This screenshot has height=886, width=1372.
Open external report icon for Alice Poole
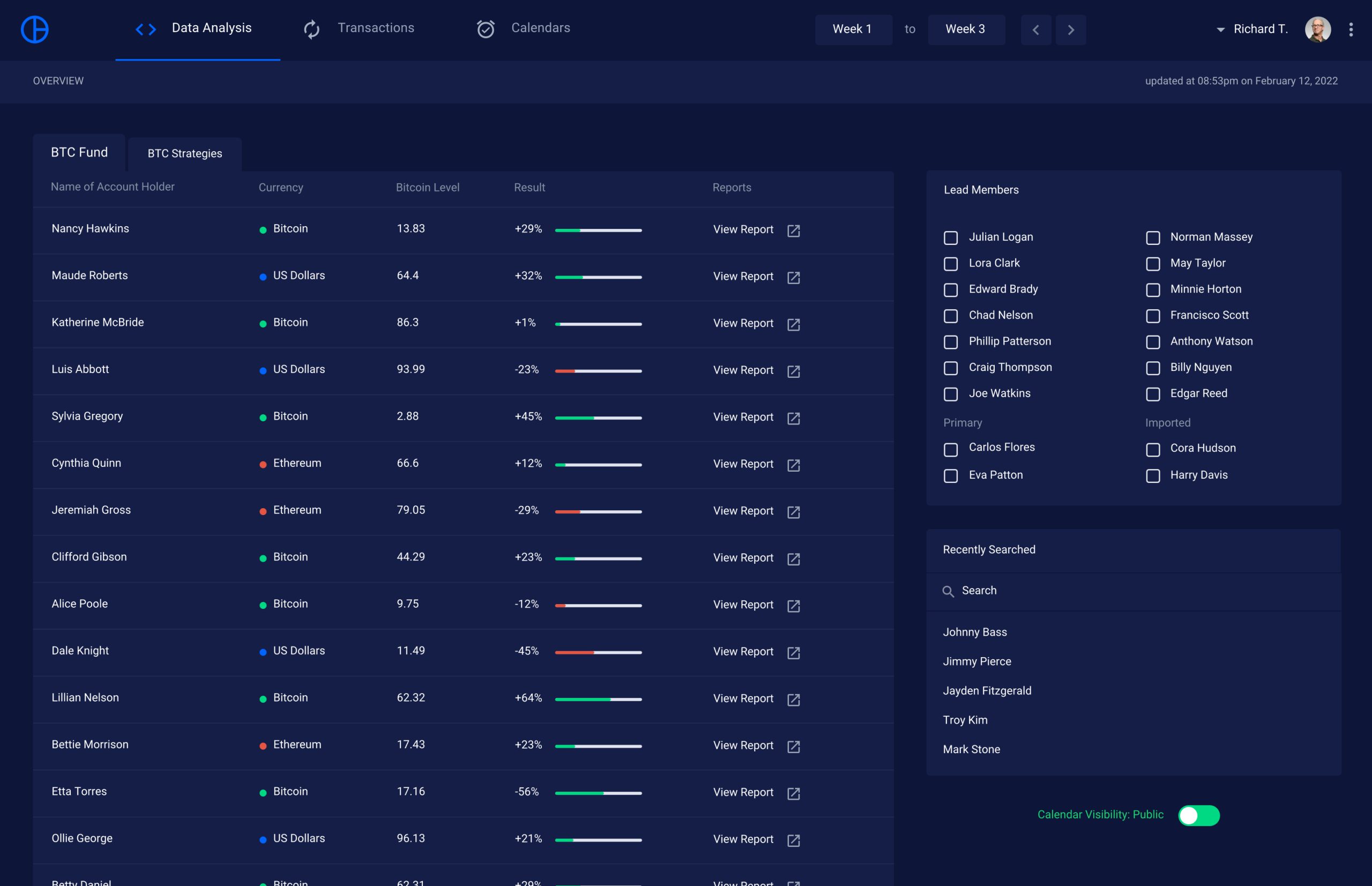pyautogui.click(x=793, y=606)
